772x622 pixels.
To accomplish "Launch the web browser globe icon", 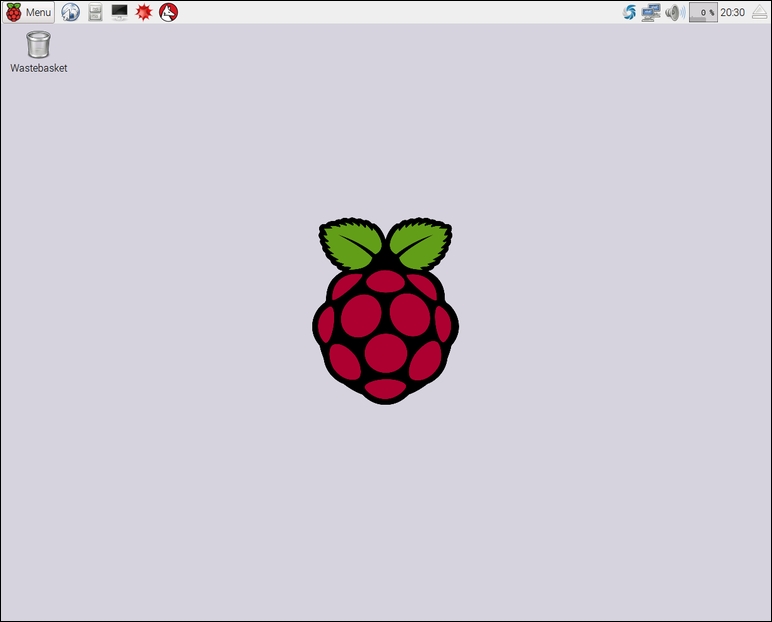I will [70, 12].
